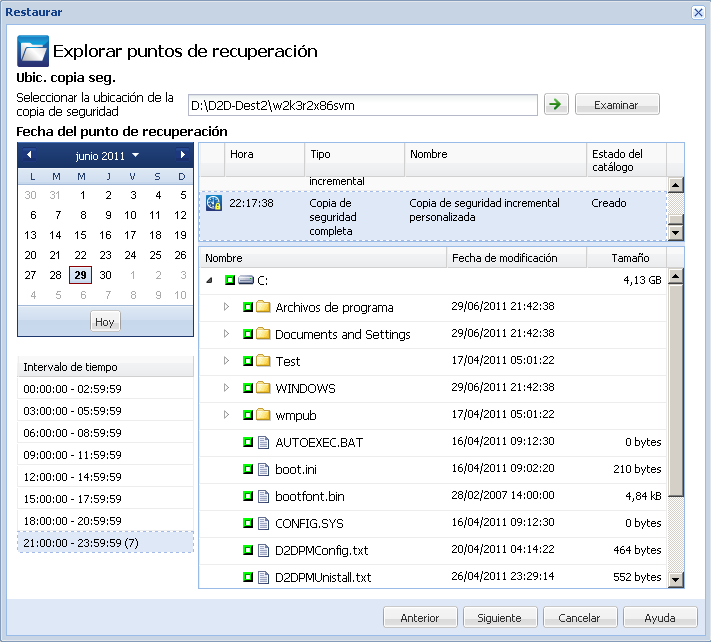Expand the Documents and Settings folder

(226, 334)
